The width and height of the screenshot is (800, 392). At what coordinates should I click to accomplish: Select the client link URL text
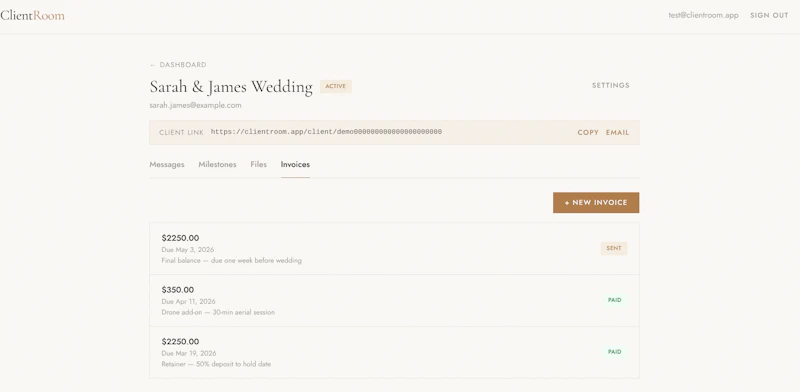pos(326,132)
